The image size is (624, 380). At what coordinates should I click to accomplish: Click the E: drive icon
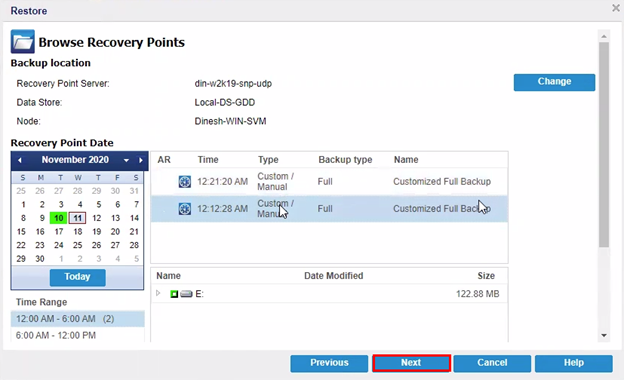pyautogui.click(x=186, y=294)
